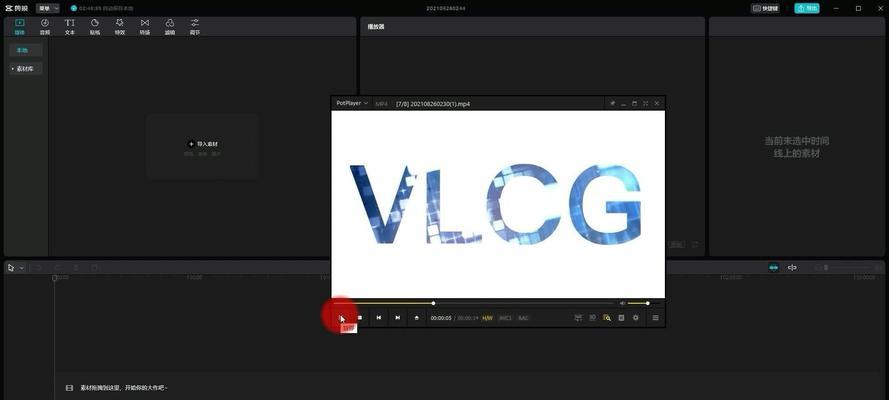The width and height of the screenshot is (889, 400).
Task: Click the H/W decoding indicator
Action: [488, 318]
